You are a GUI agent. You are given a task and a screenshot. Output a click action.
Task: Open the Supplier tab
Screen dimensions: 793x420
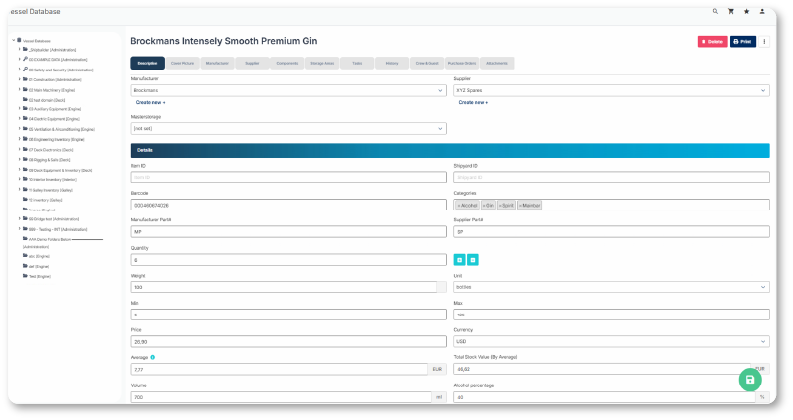pyautogui.click(x=252, y=63)
